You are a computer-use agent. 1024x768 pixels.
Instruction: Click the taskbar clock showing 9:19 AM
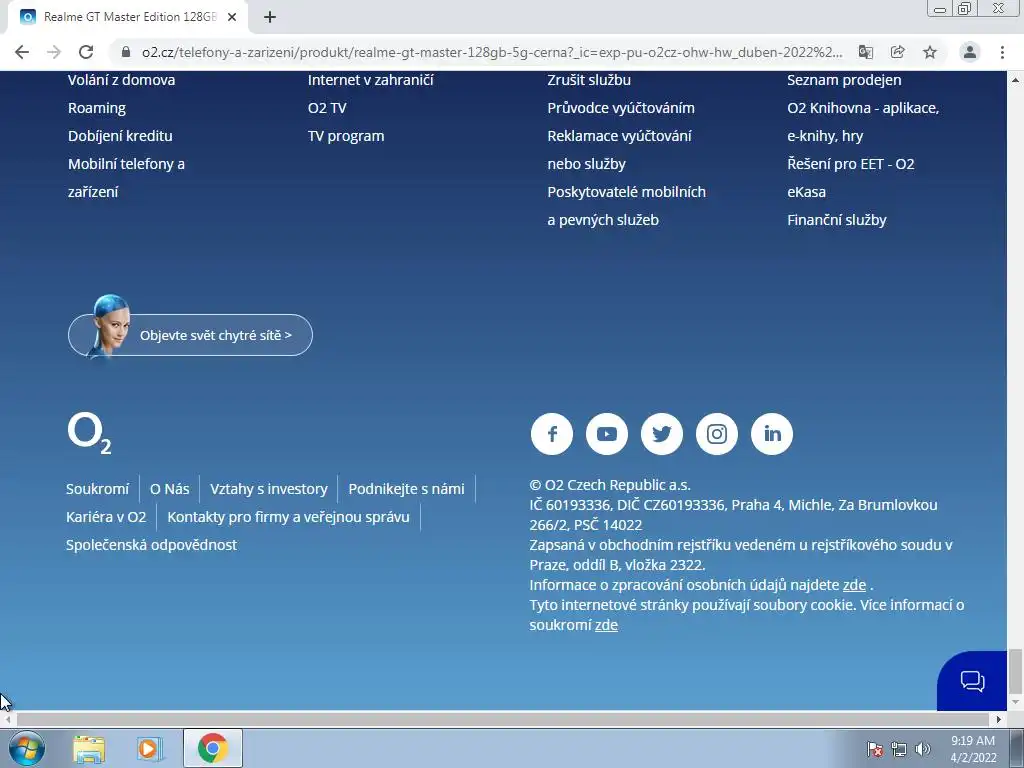click(973, 749)
